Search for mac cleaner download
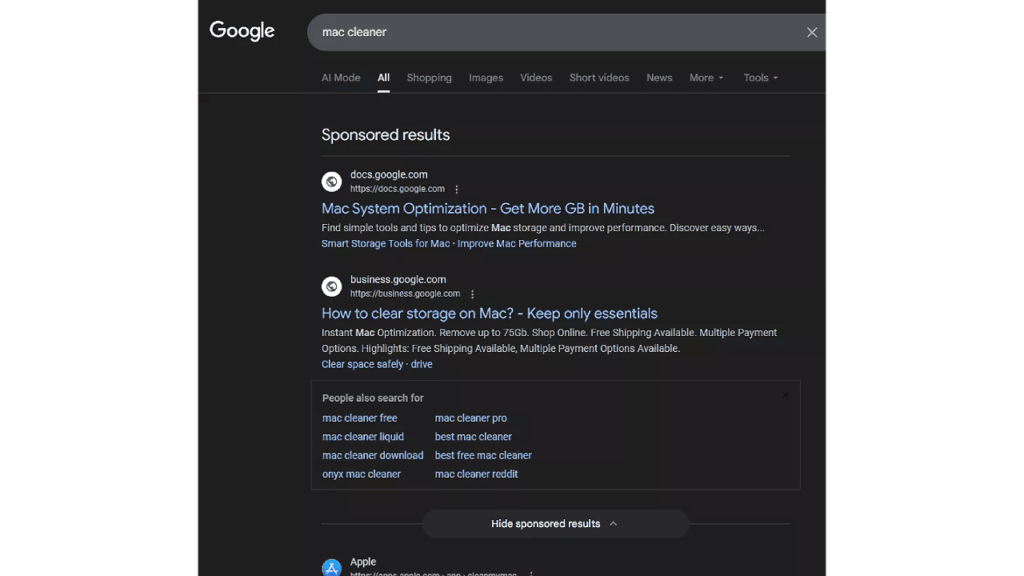This screenshot has width=1024, height=576. (x=372, y=455)
